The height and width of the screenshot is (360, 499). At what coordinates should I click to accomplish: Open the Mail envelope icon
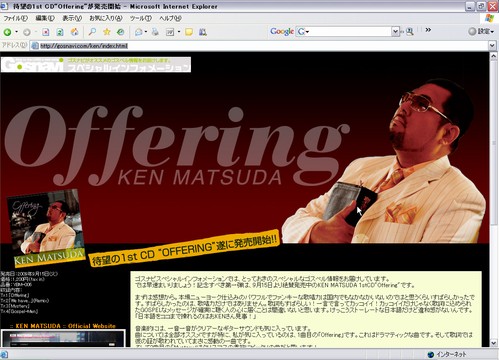139,32
